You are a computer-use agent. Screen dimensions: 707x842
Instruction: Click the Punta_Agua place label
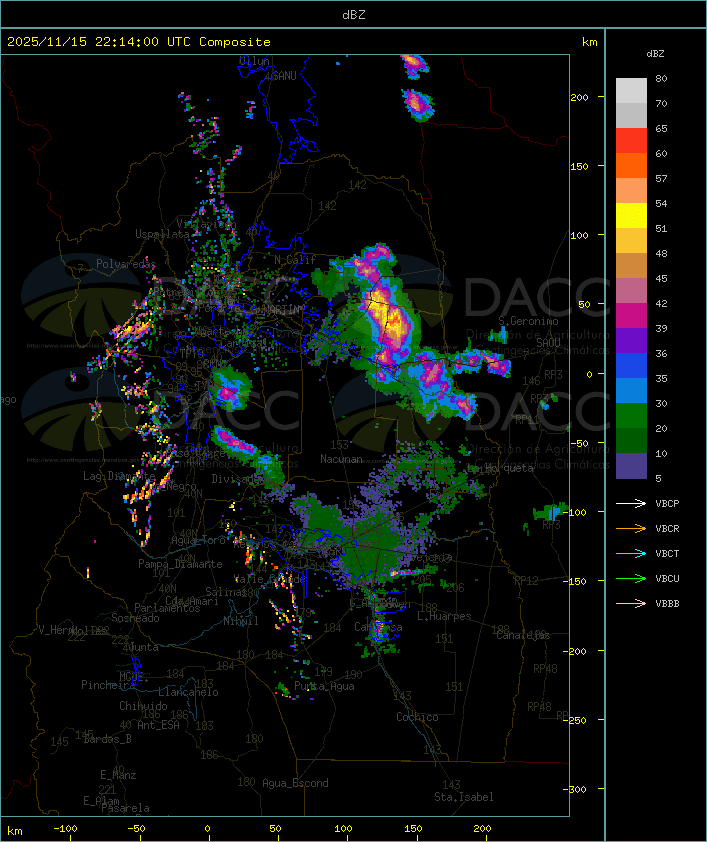[324, 686]
